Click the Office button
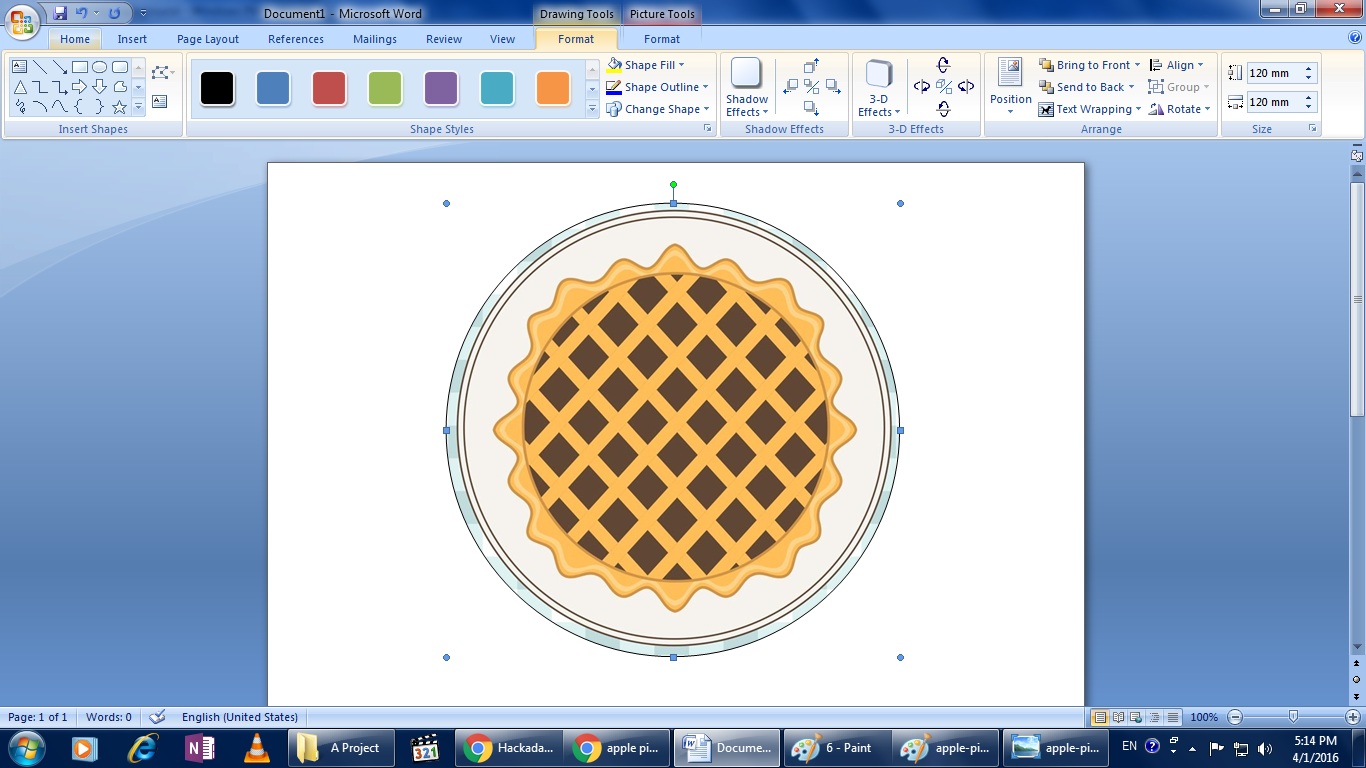This screenshot has height=768, width=1366. 22,21
